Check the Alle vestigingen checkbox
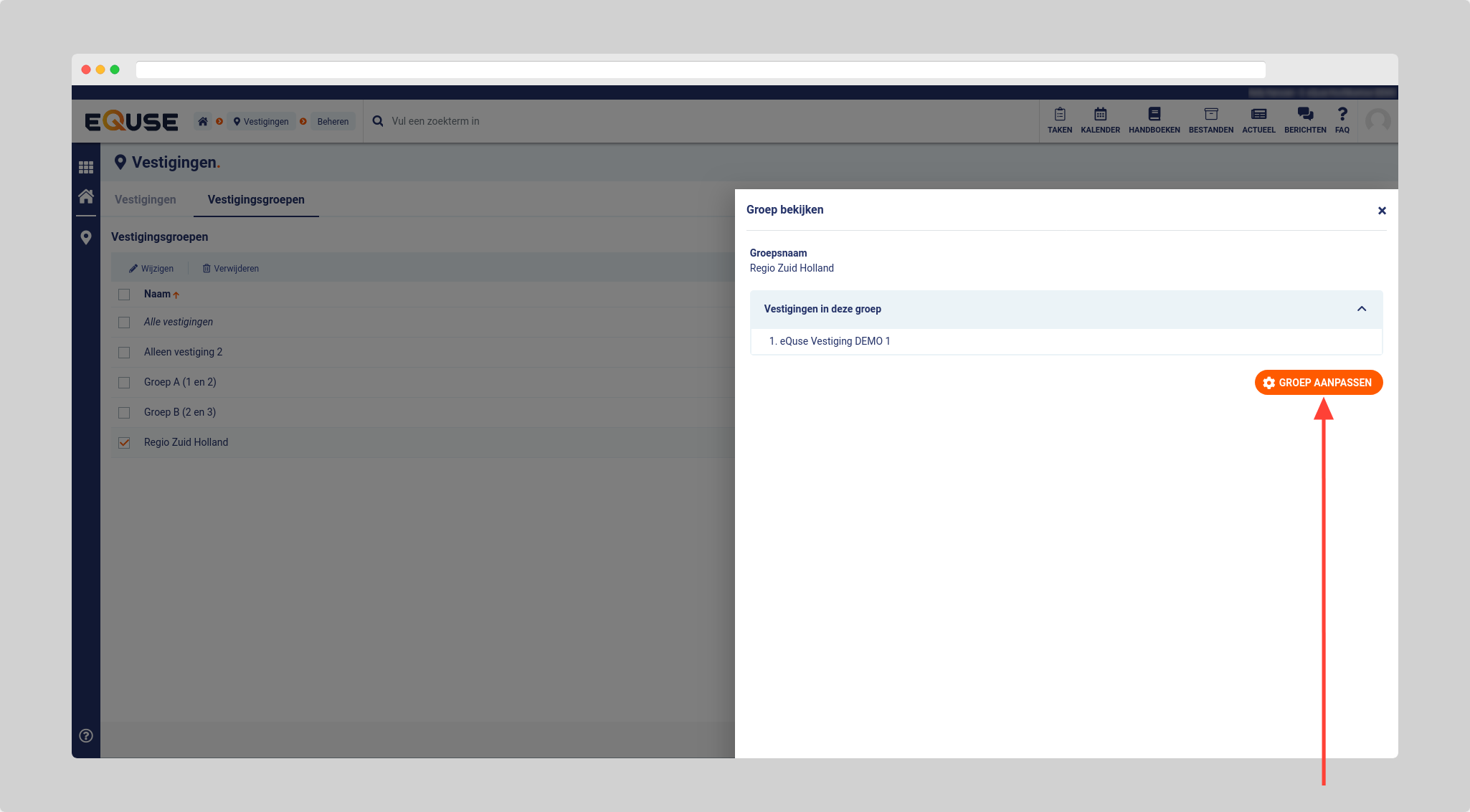 124,323
